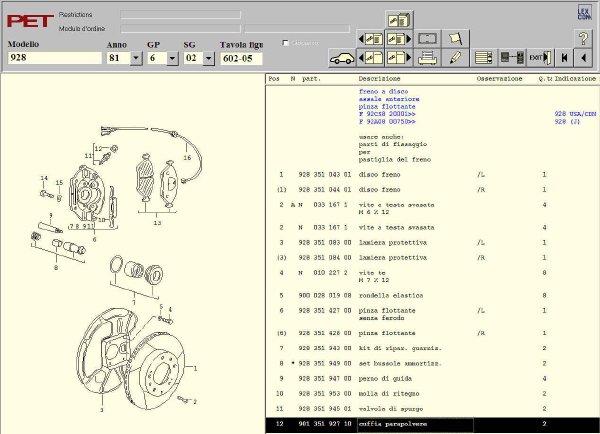This screenshot has height=434, width=600.
Task: Select part 928 351 083 00 lamiera protettiva
Action: [432, 243]
